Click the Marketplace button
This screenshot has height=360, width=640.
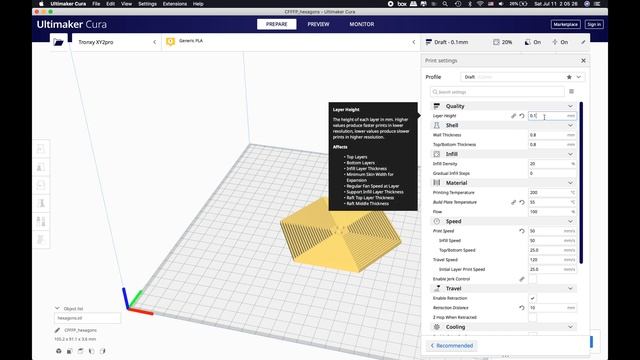[565, 24]
